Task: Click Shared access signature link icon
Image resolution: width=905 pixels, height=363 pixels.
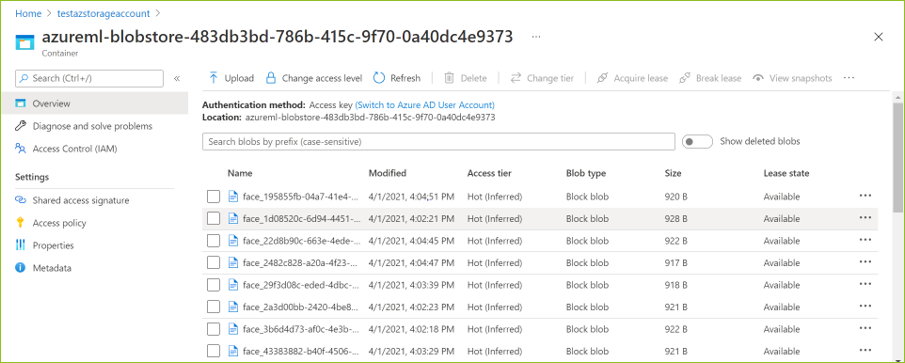Action: coord(21,200)
